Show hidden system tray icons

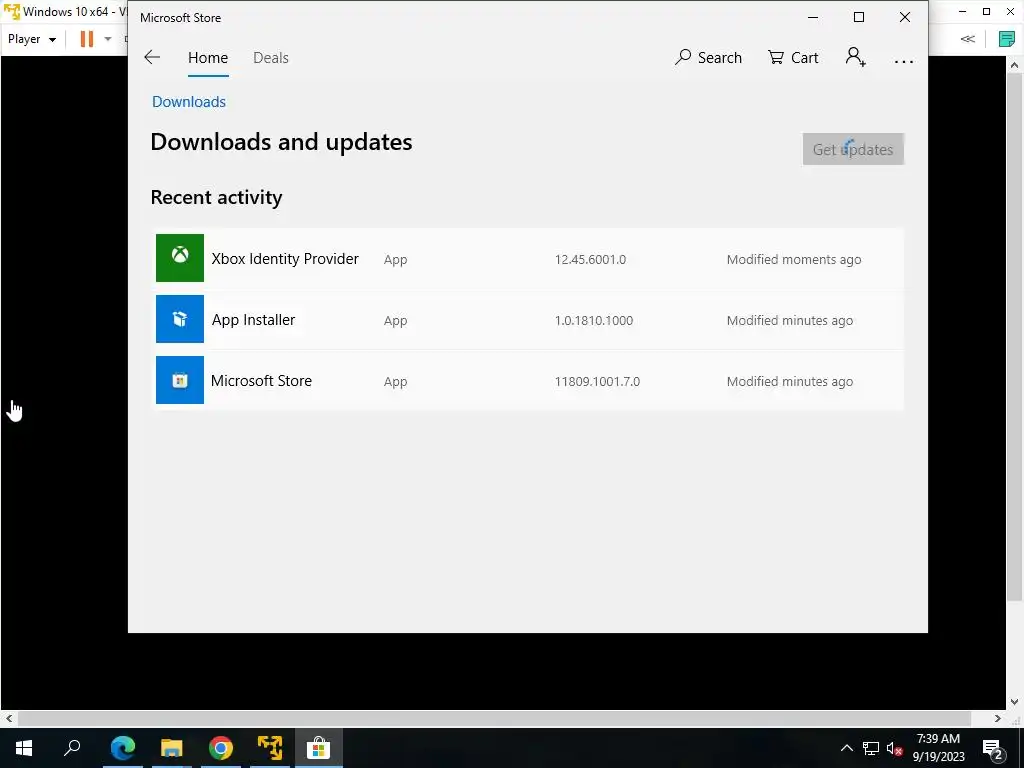846,748
